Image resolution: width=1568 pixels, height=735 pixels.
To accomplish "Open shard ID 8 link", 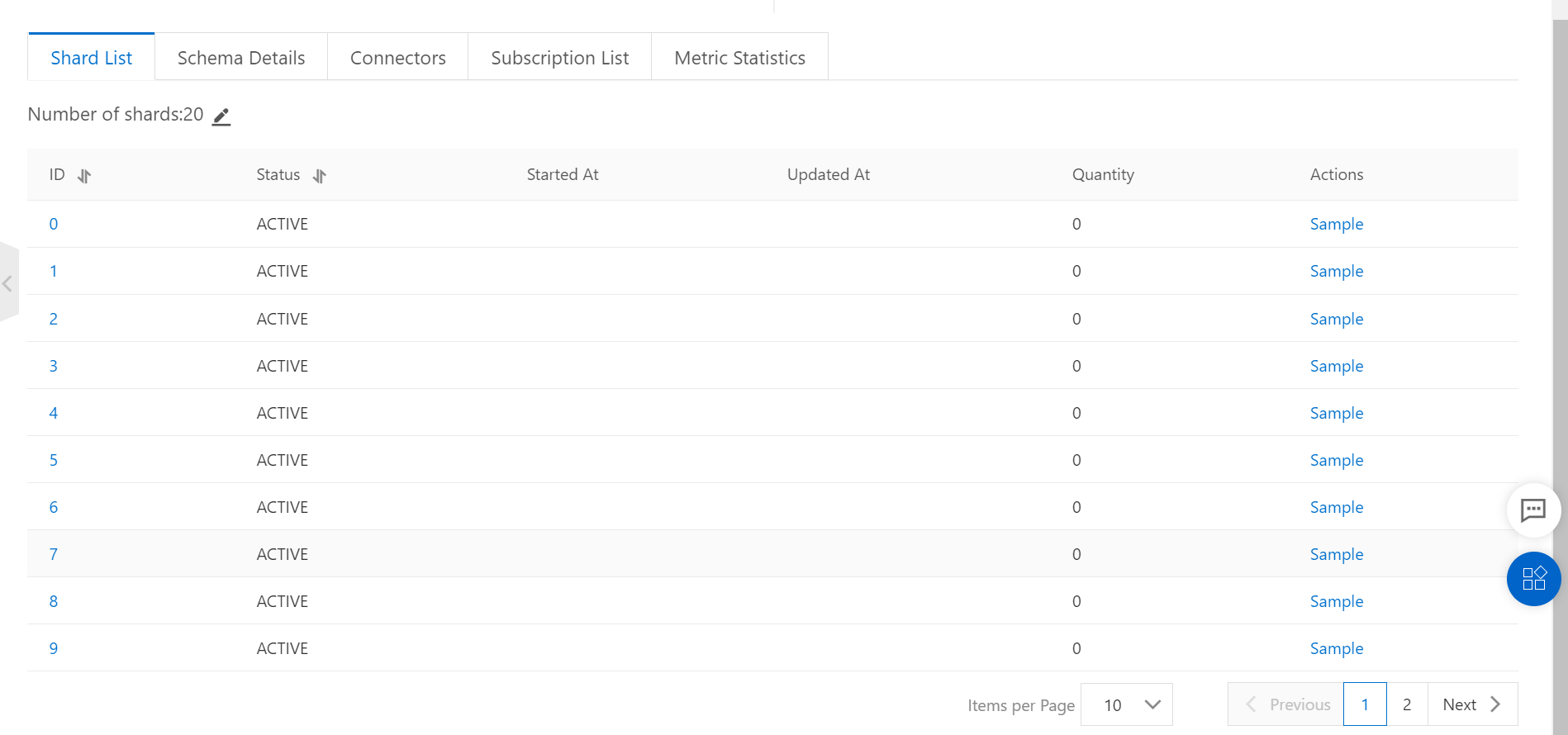I will [54, 601].
